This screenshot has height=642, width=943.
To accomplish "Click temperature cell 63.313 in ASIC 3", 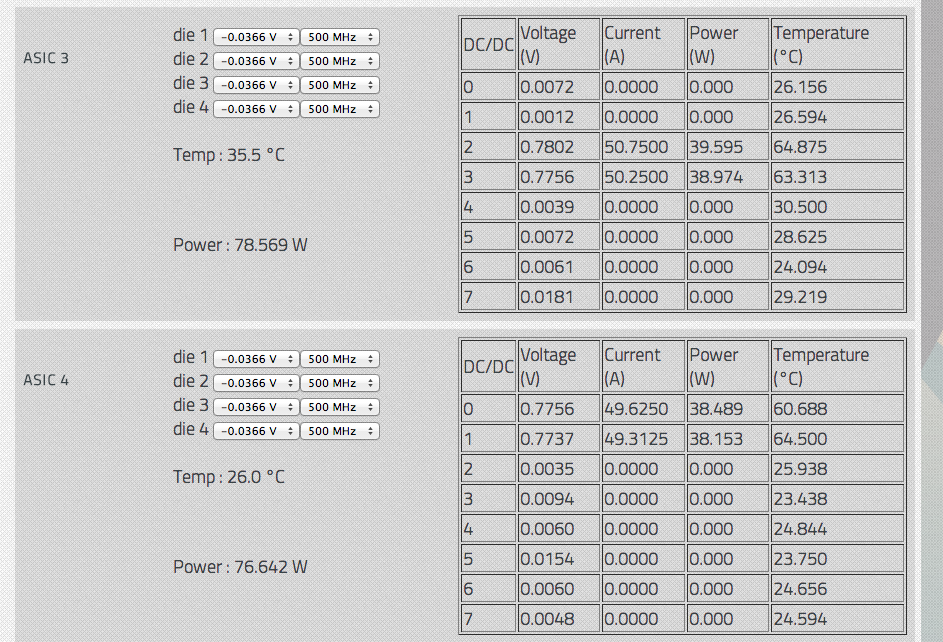I will pos(838,177).
